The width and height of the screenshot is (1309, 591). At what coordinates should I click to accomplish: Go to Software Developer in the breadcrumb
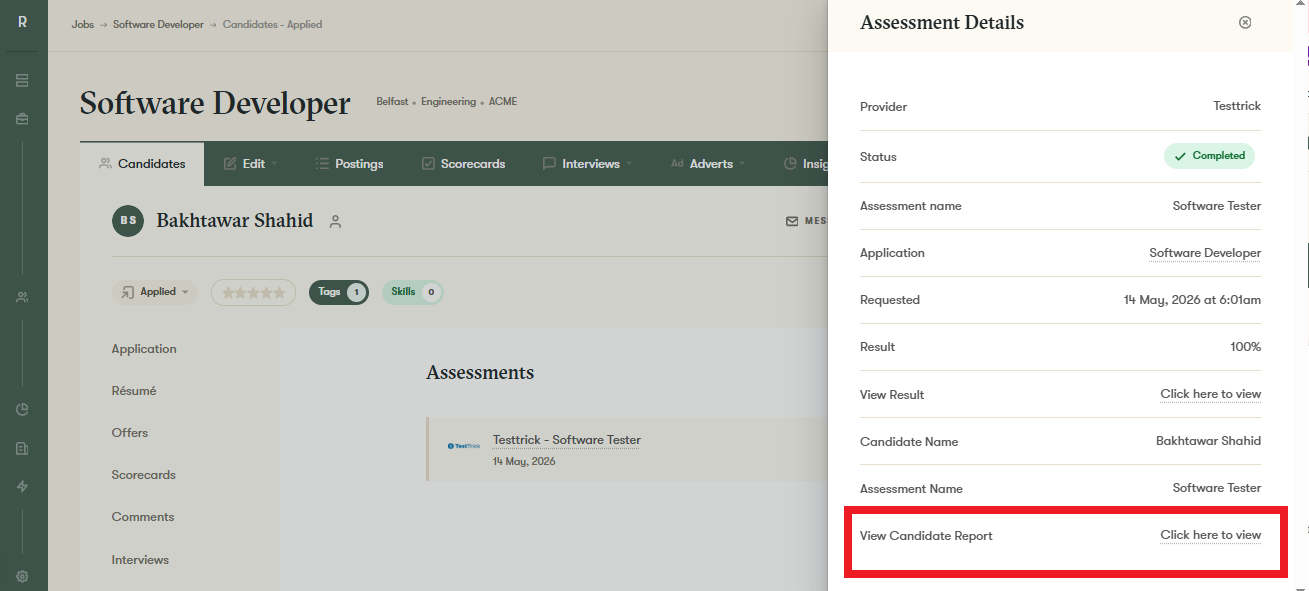(x=158, y=24)
